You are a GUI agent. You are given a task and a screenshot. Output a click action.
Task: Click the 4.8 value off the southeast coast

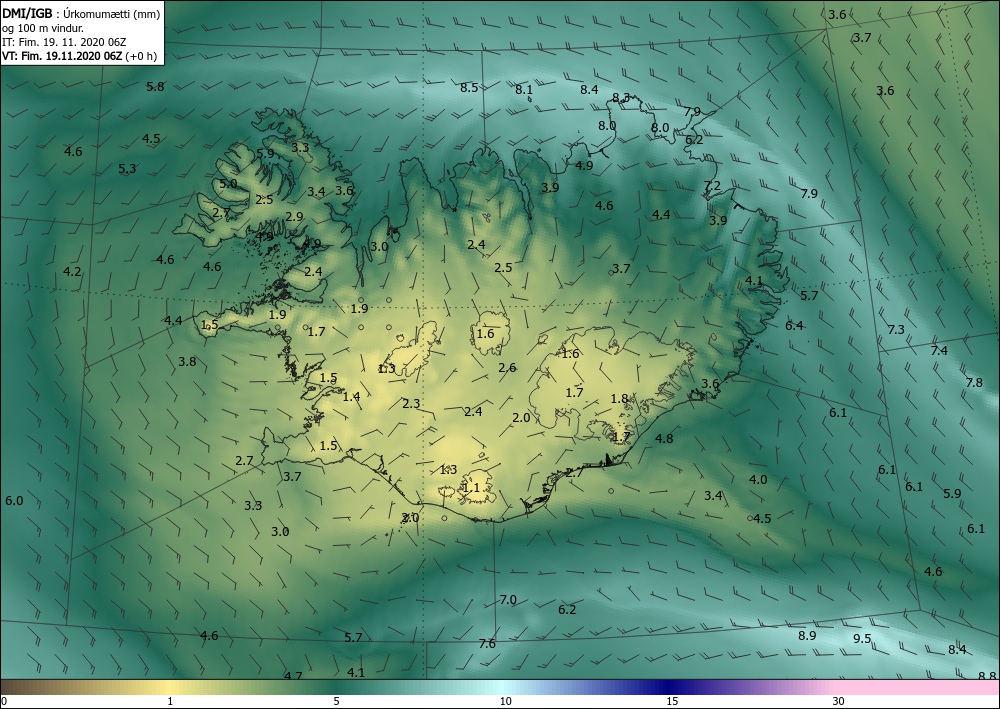pyautogui.click(x=664, y=439)
